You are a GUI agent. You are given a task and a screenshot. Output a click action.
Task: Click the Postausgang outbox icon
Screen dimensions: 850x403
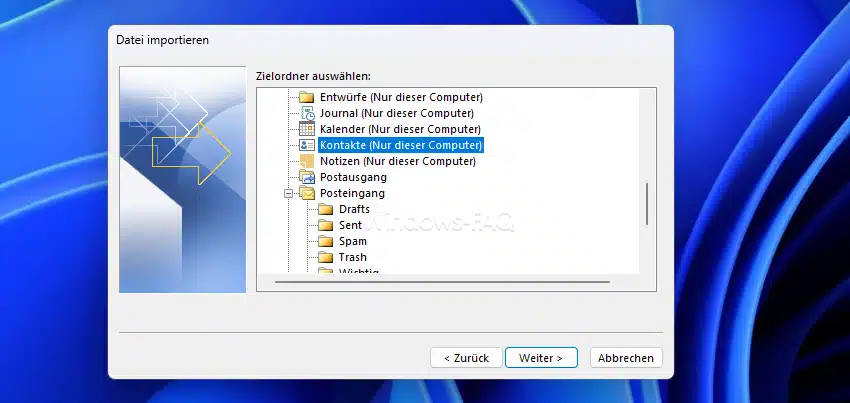[307, 177]
